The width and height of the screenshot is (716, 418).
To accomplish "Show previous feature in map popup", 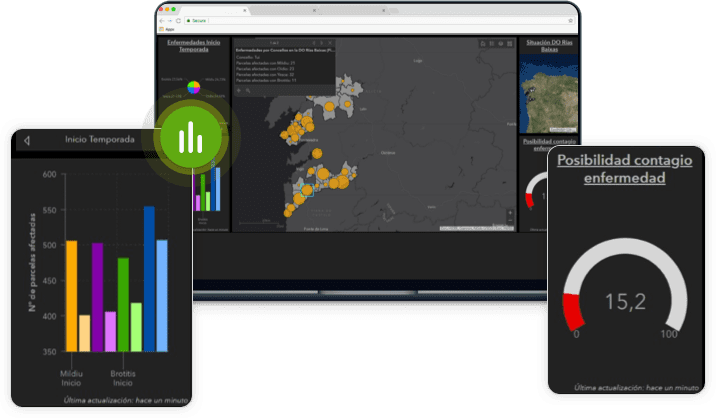I will click(x=314, y=43).
